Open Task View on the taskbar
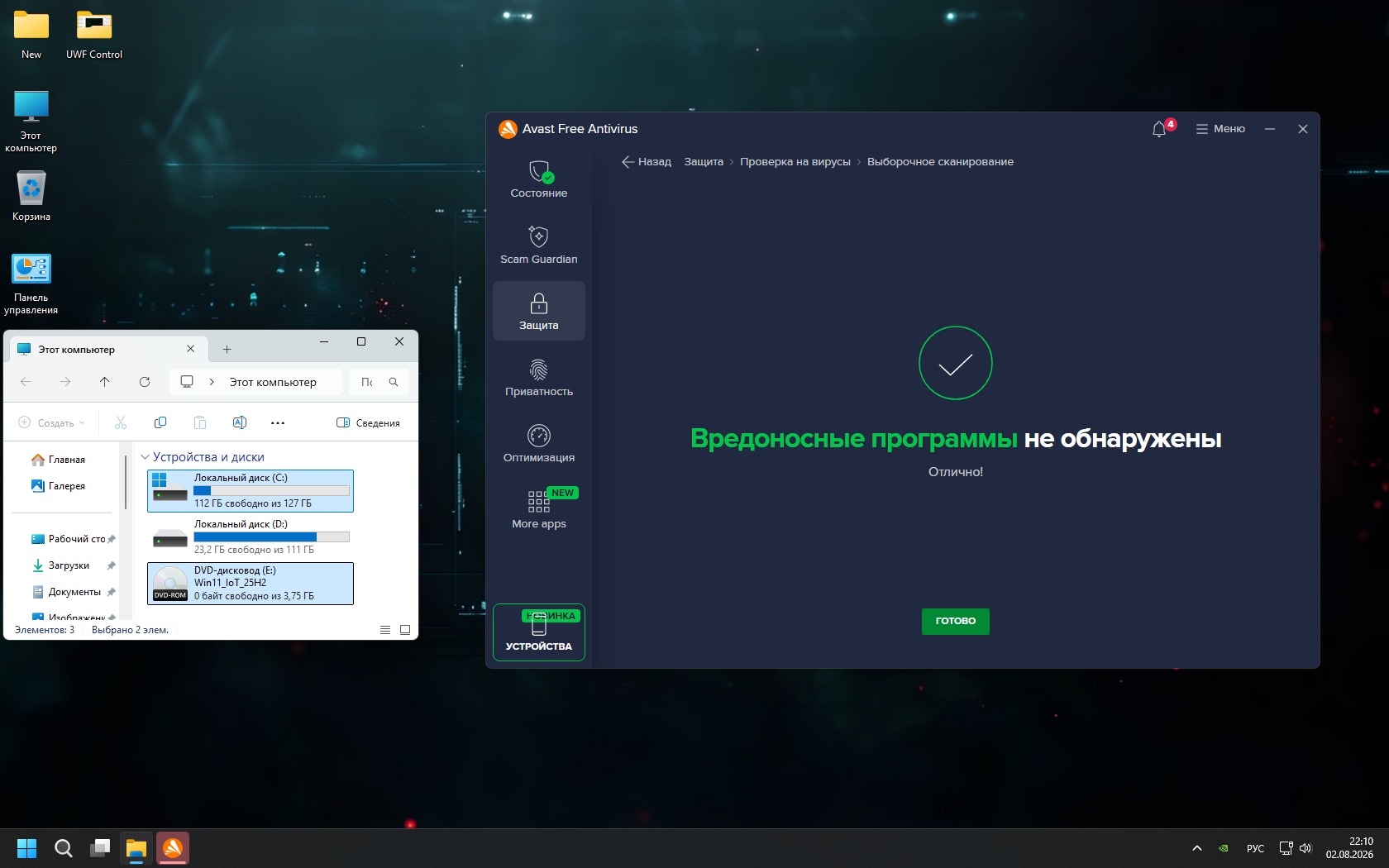 [x=100, y=848]
